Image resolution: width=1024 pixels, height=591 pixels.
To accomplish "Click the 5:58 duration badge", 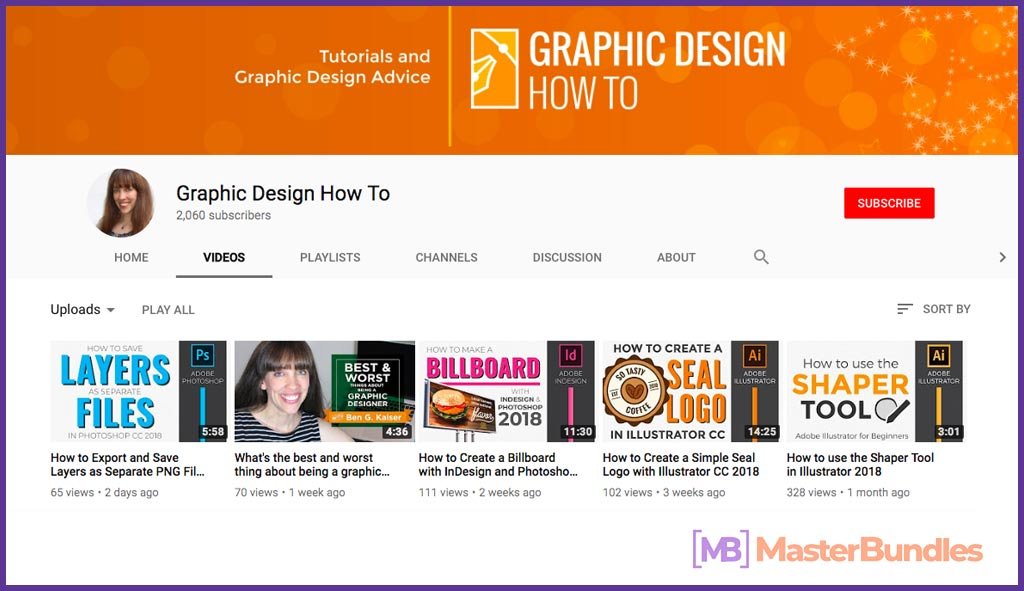I will [213, 432].
